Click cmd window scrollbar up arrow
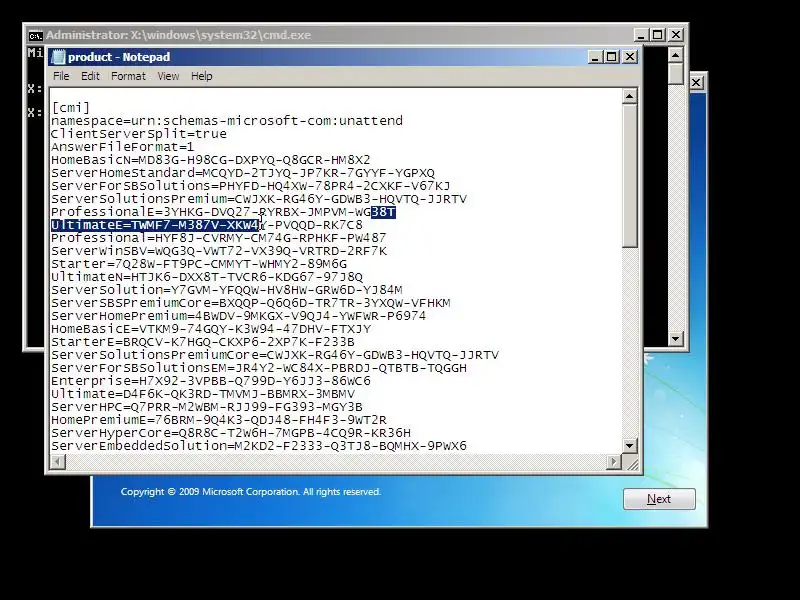The width and height of the screenshot is (800, 600). [676, 55]
